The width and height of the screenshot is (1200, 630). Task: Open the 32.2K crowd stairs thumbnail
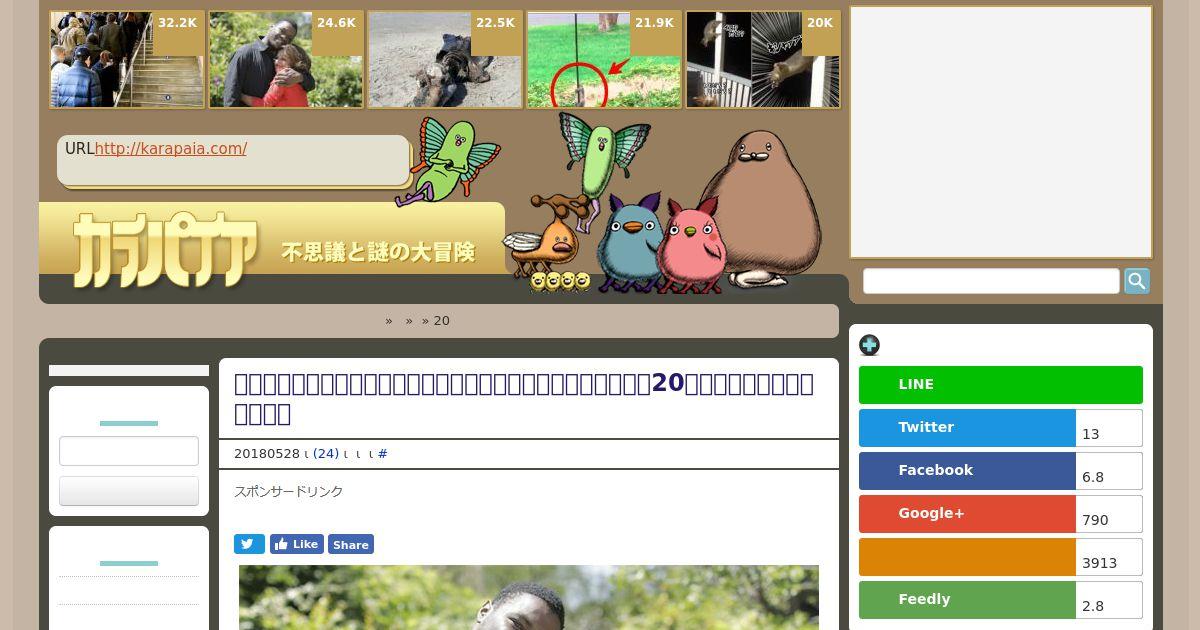tap(127, 60)
